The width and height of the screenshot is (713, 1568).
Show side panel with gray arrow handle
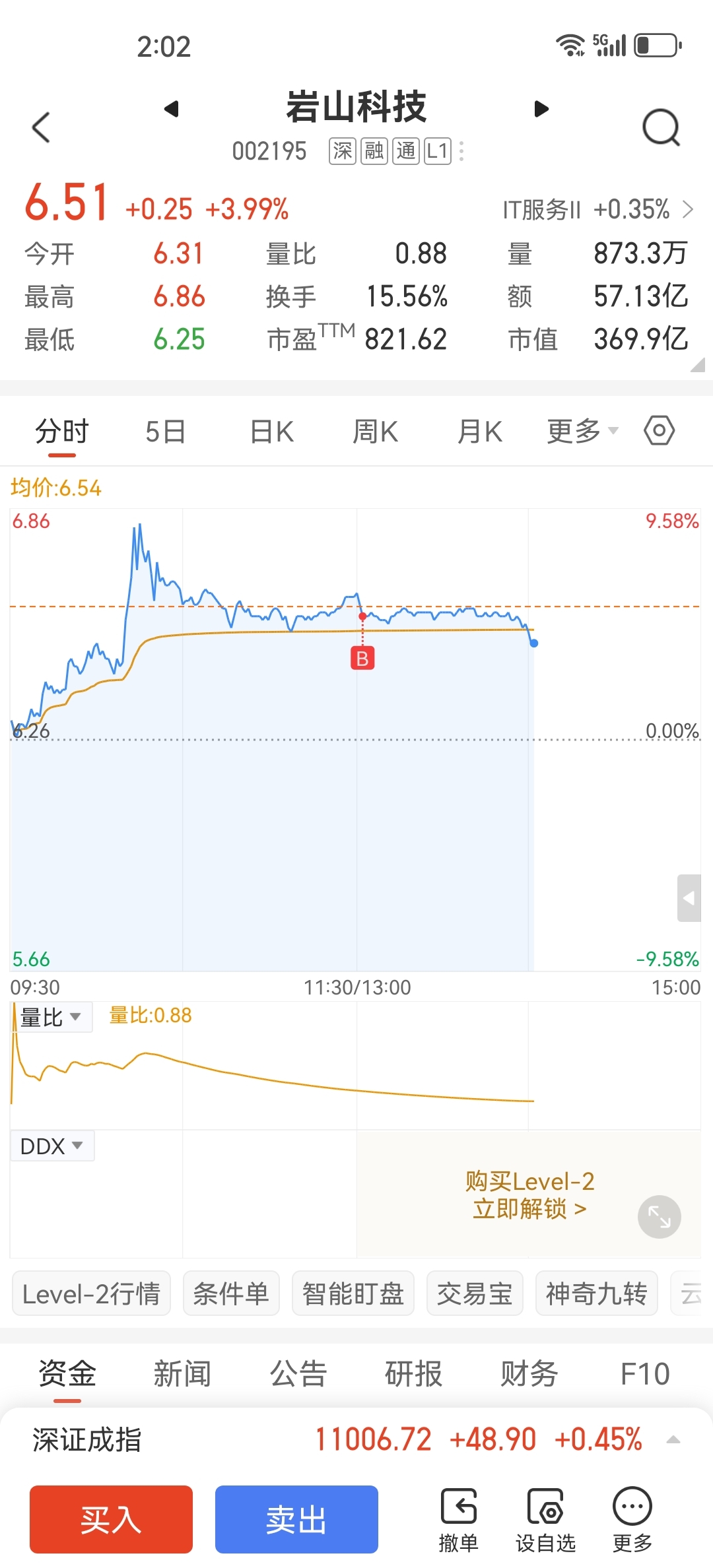click(689, 898)
